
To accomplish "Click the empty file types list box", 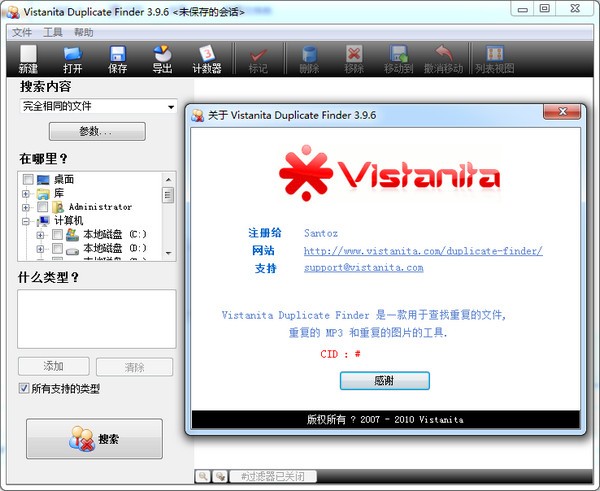I will click(x=97, y=319).
